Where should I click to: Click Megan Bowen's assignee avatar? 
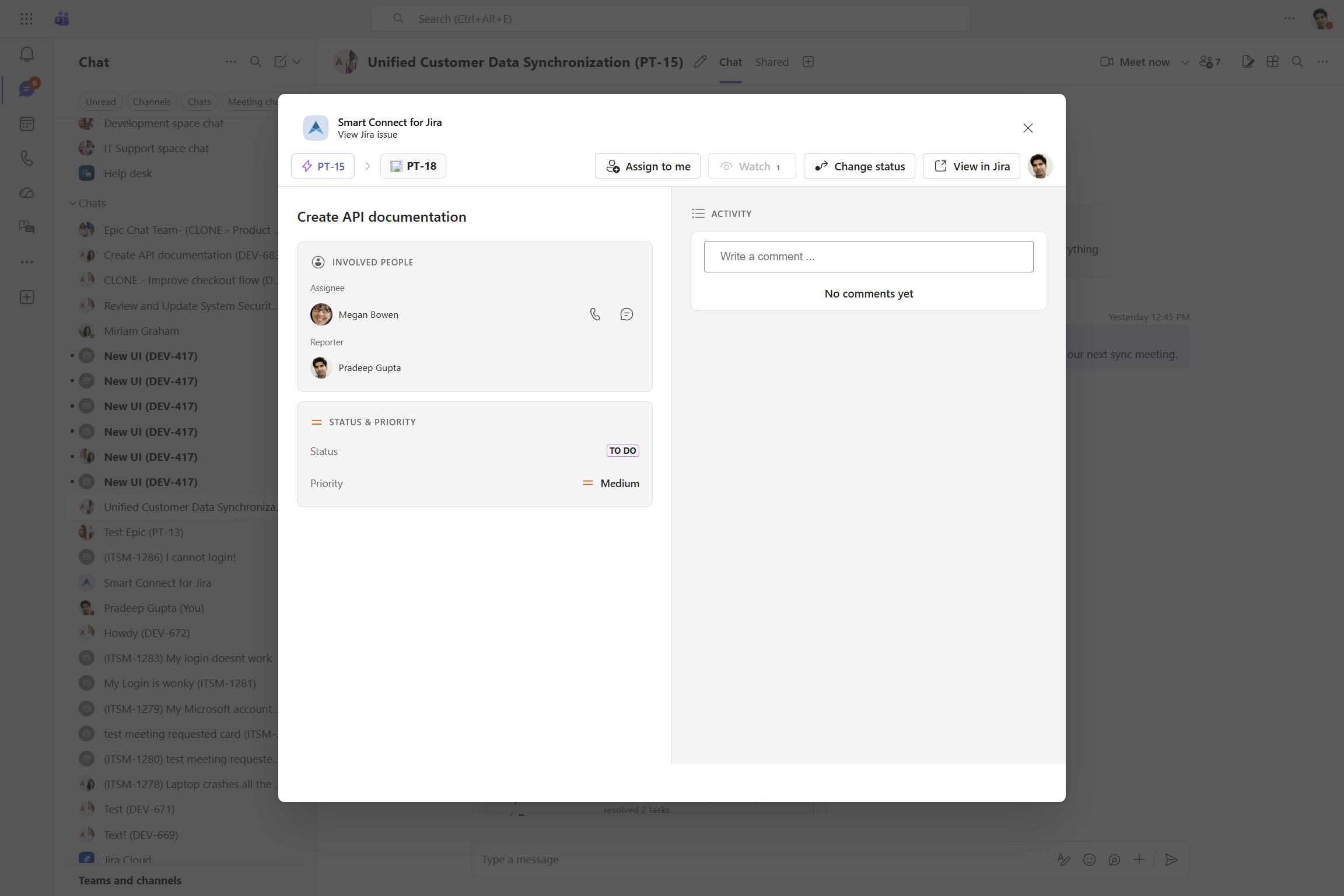click(x=321, y=314)
